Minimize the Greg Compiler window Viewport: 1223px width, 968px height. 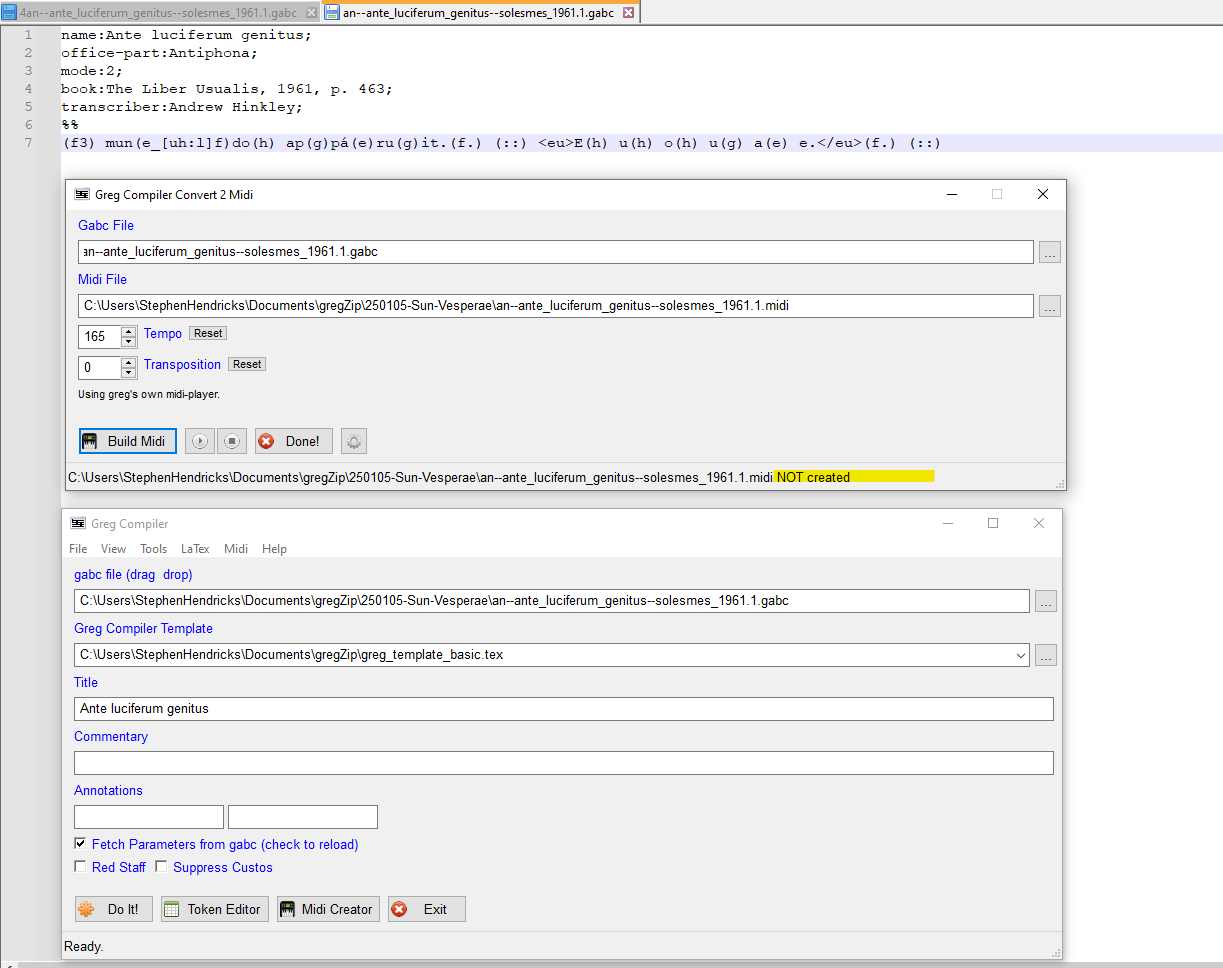click(x=946, y=523)
